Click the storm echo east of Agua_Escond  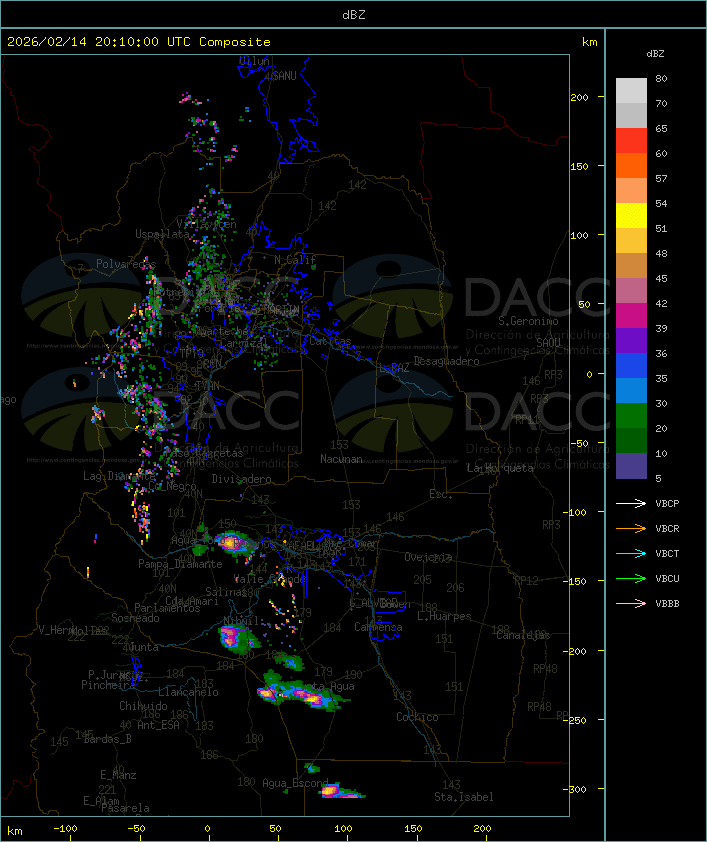click(341, 792)
